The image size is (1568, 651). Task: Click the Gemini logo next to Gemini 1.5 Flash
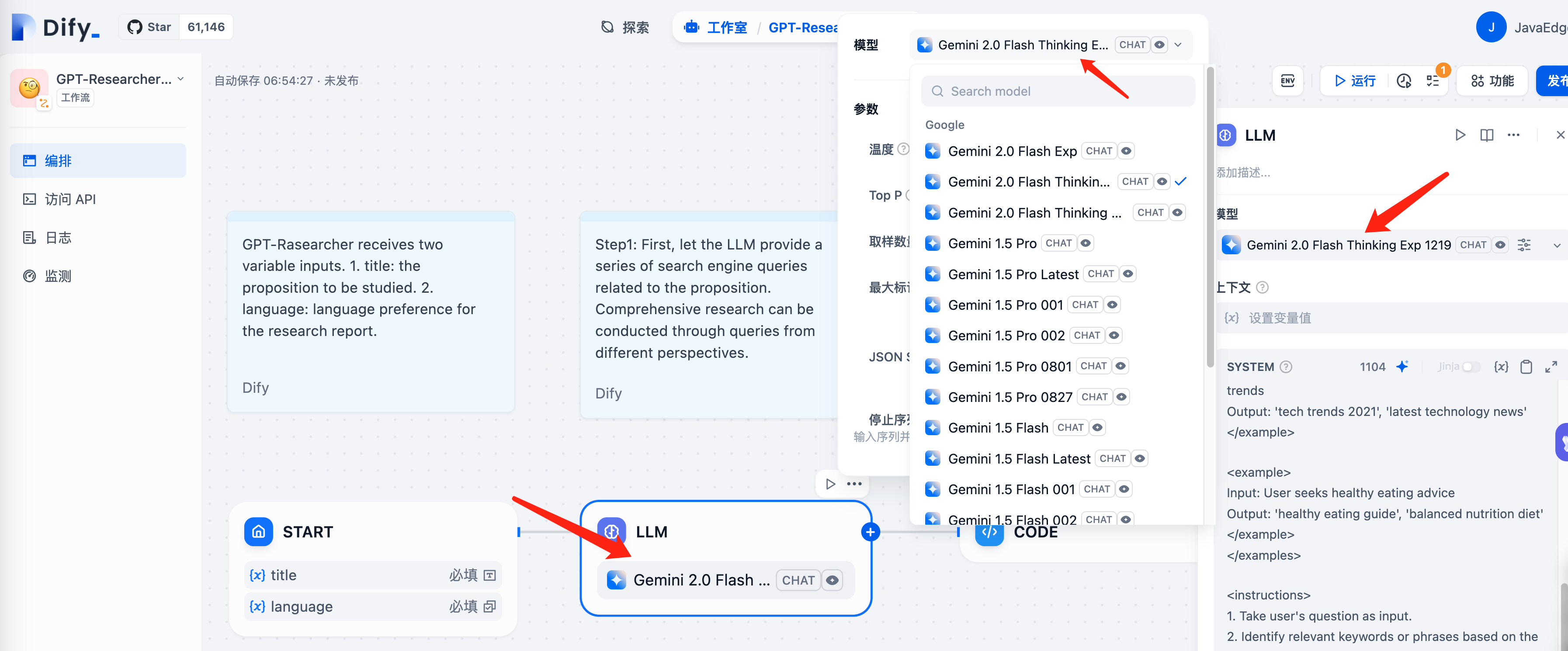(932, 428)
